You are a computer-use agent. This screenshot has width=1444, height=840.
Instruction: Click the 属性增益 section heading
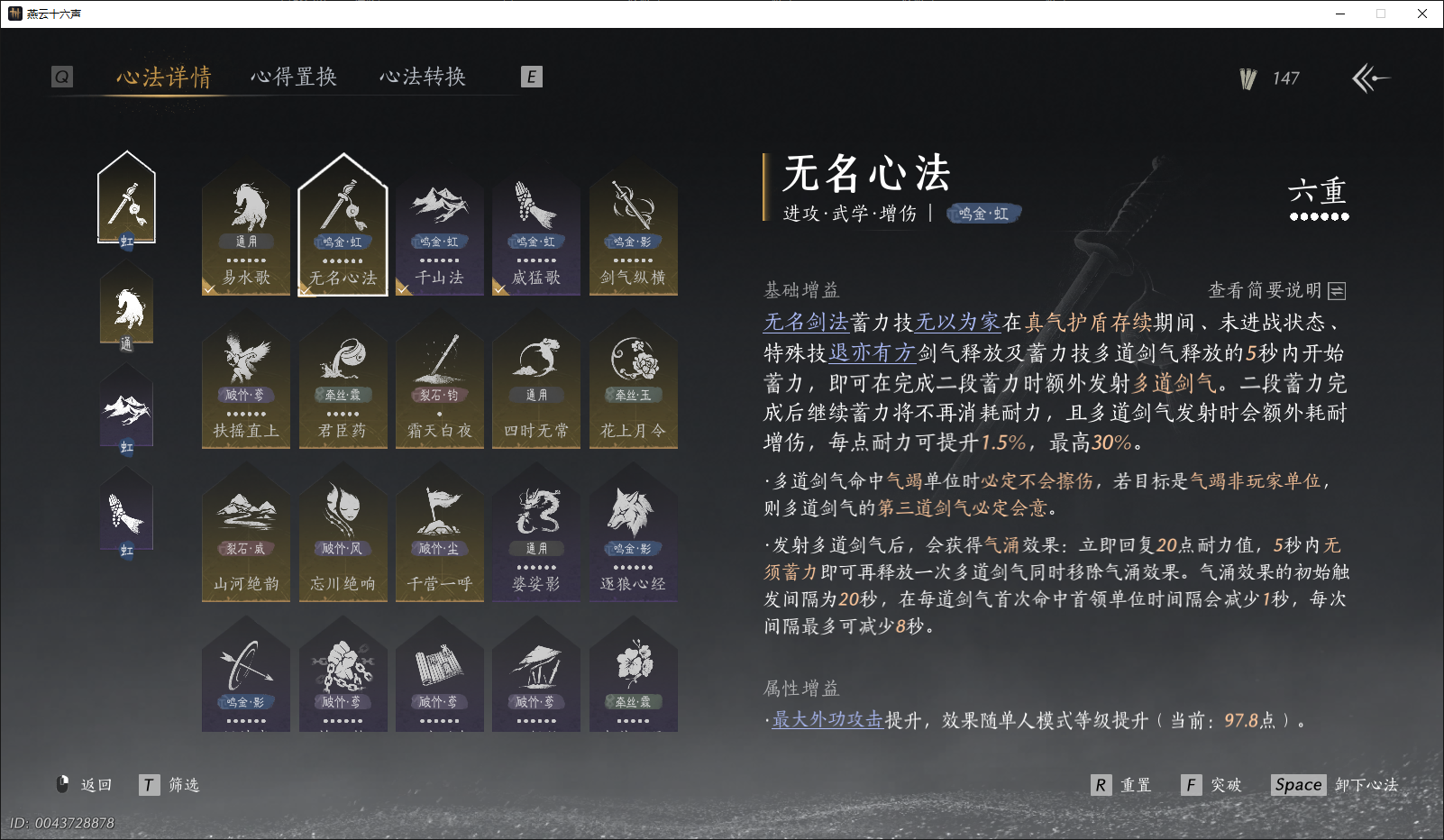(x=801, y=689)
